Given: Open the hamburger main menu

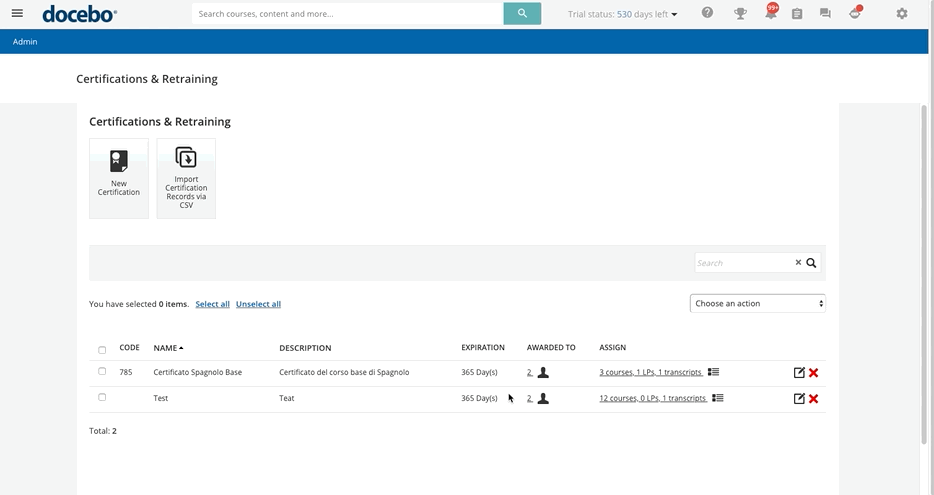Looking at the screenshot, I should [17, 13].
